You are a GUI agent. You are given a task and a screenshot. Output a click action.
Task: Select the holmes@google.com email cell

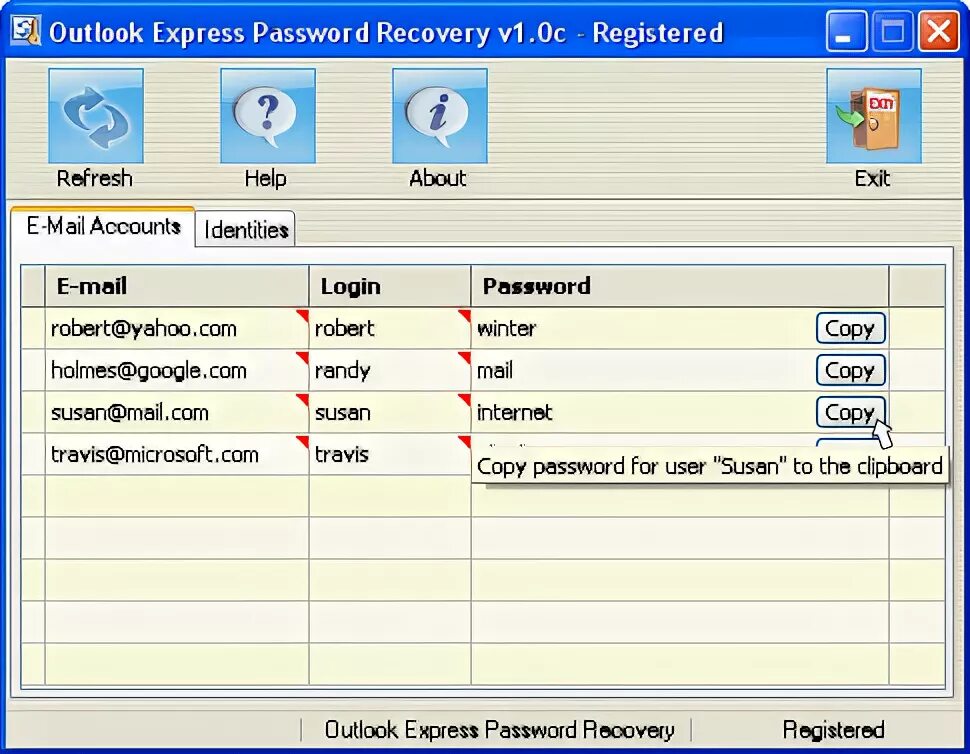tap(177, 371)
